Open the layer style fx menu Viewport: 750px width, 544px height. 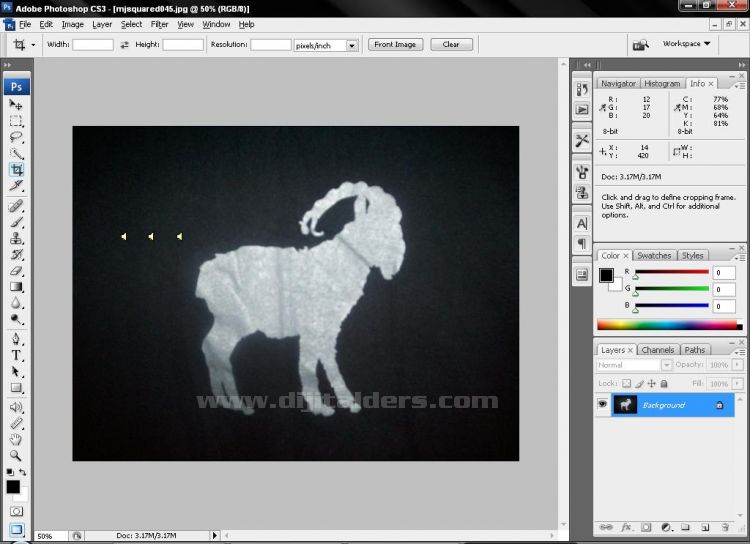(627, 526)
